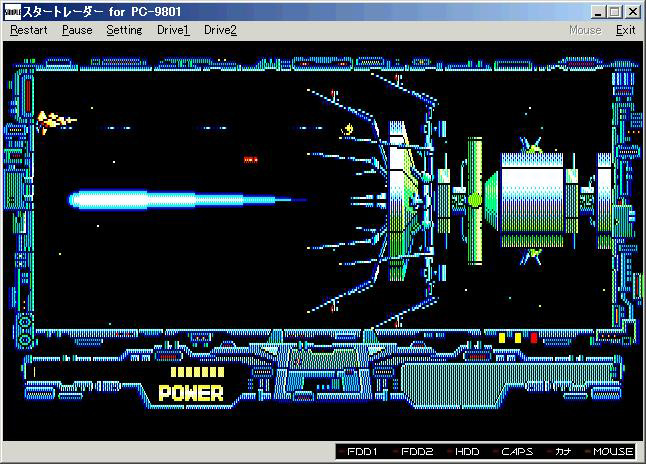
Task: Click the Pause menu item
Action: 77,30
